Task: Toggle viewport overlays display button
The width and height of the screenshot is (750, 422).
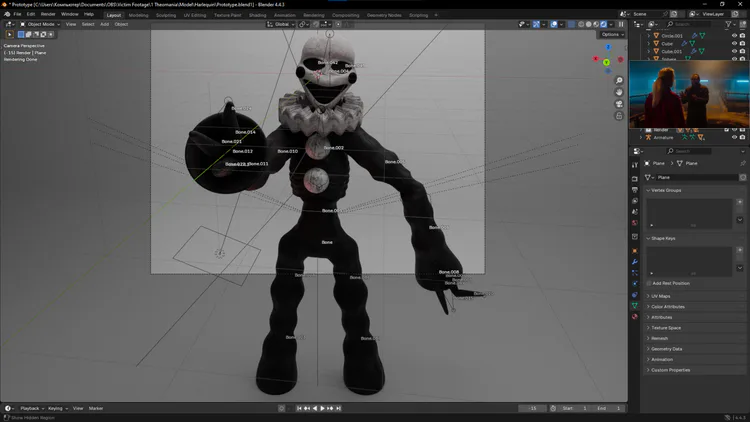Action: click(x=554, y=24)
